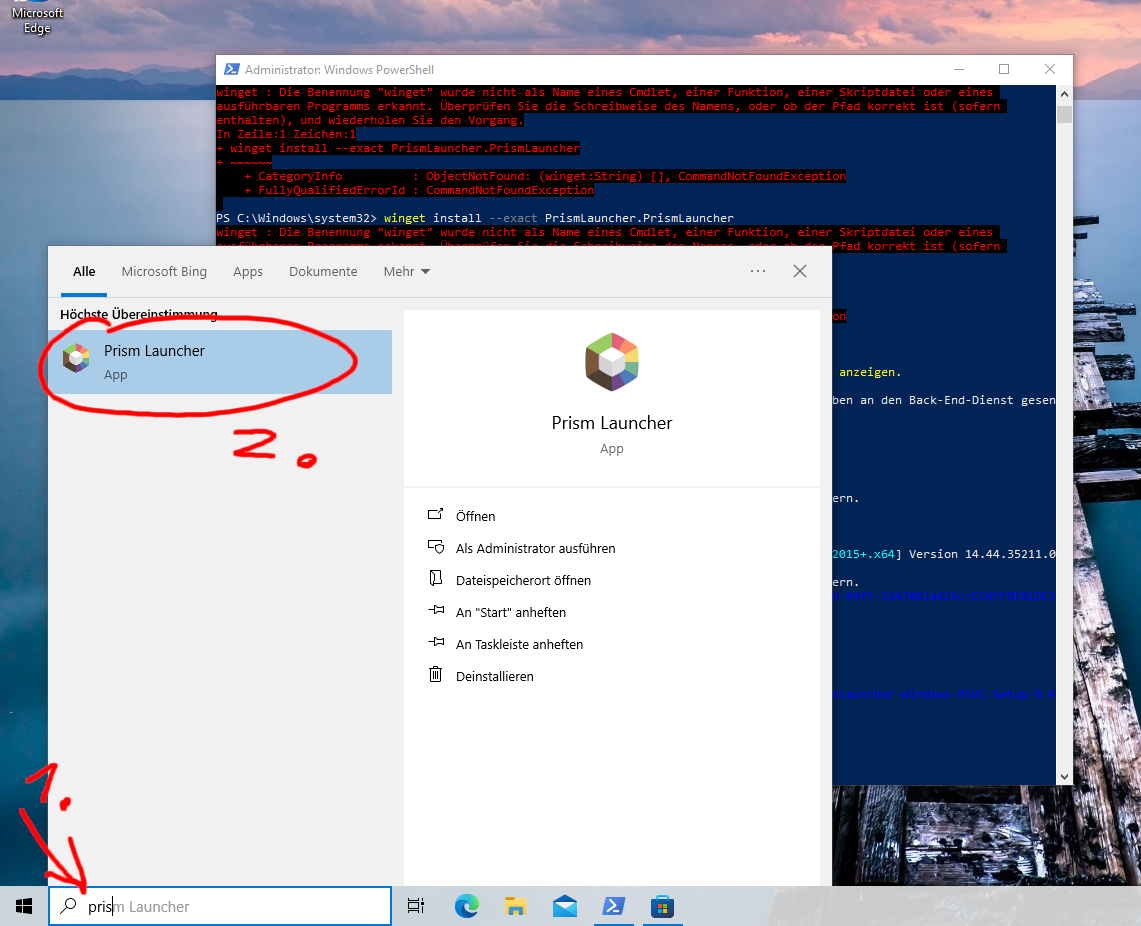Choose Als Administrator ausführen
1141x926 pixels.
click(535, 548)
